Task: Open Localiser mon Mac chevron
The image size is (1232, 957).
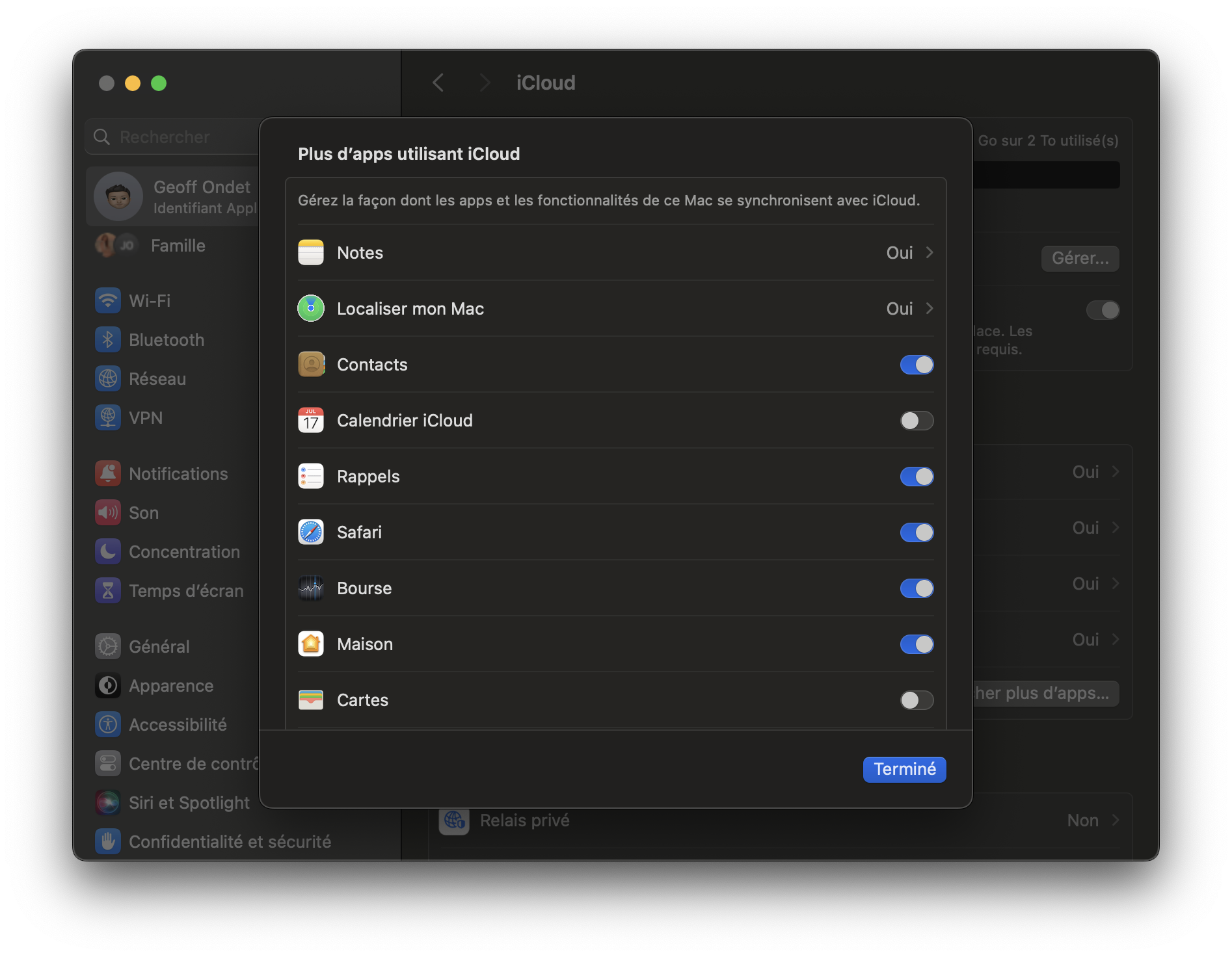Action: (930, 308)
